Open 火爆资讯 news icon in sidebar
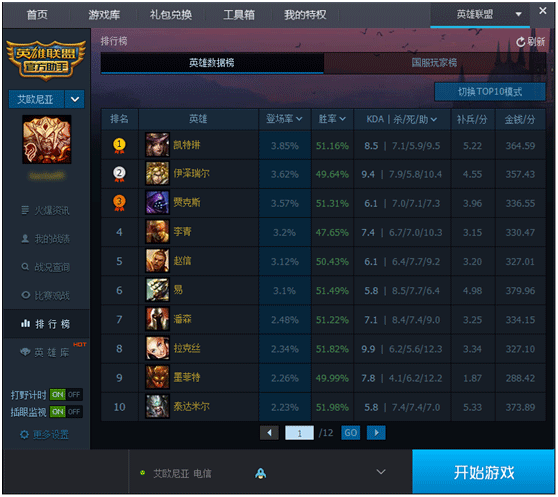 coord(25,210)
